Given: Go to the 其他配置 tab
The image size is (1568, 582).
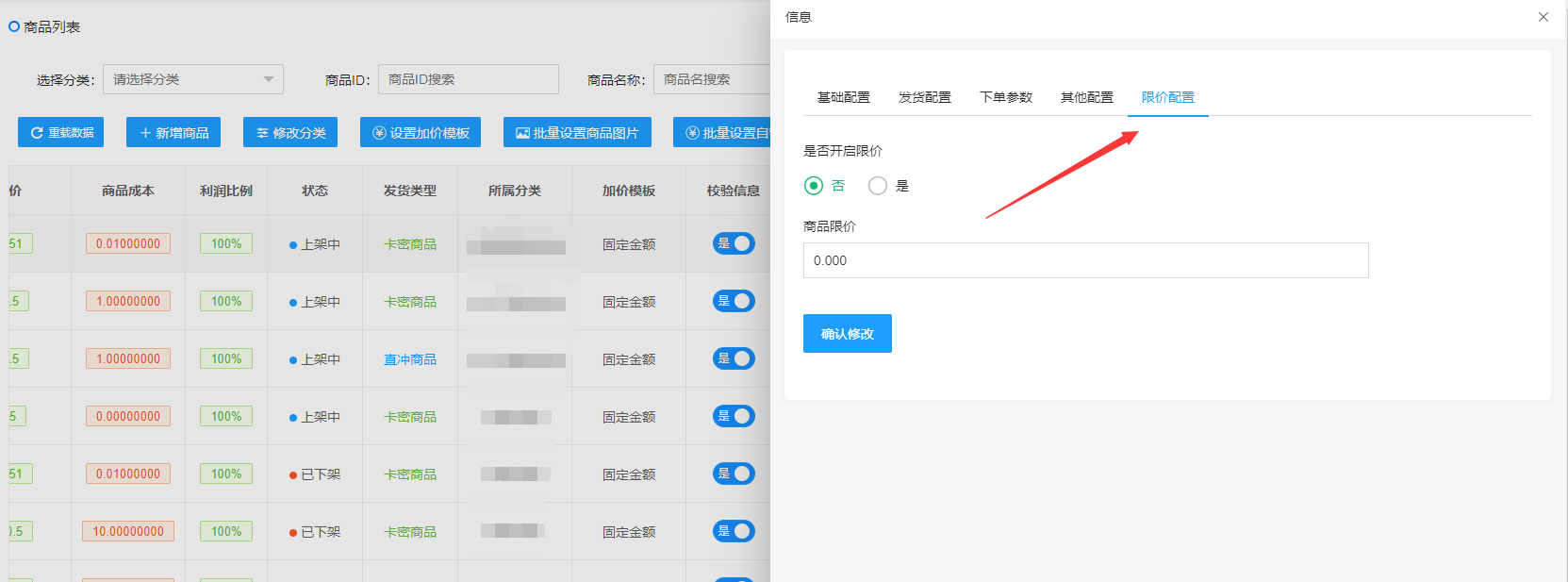Looking at the screenshot, I should 1087,97.
